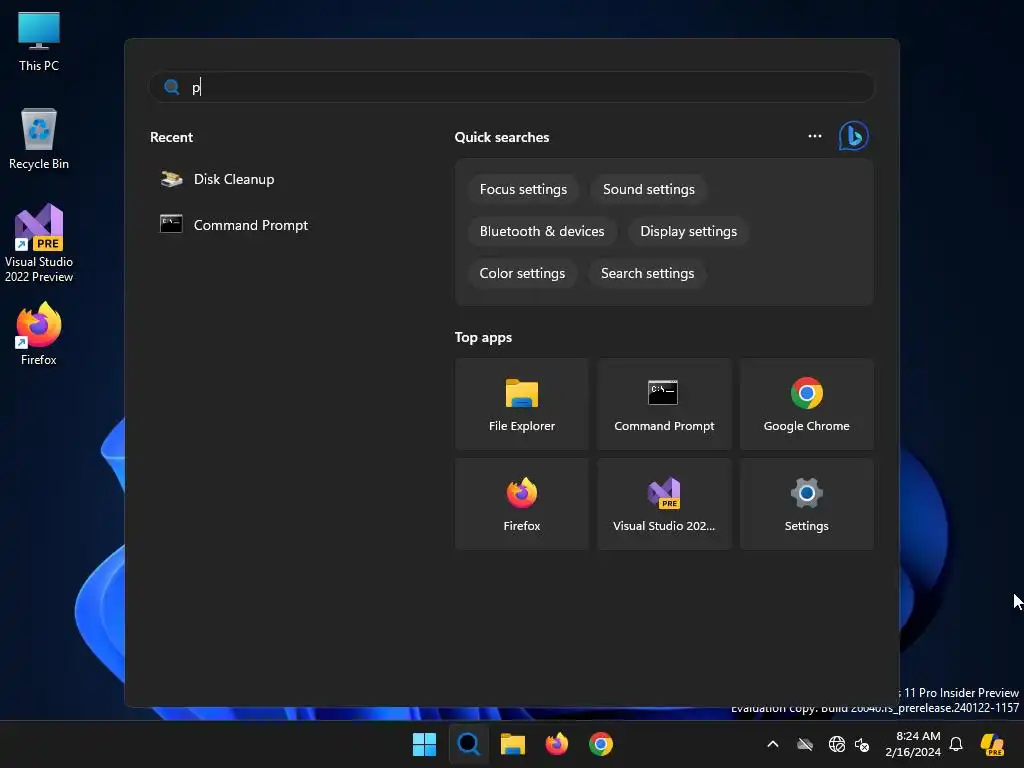Click the taskbar Search icon
This screenshot has width=1024, height=768.
468,744
